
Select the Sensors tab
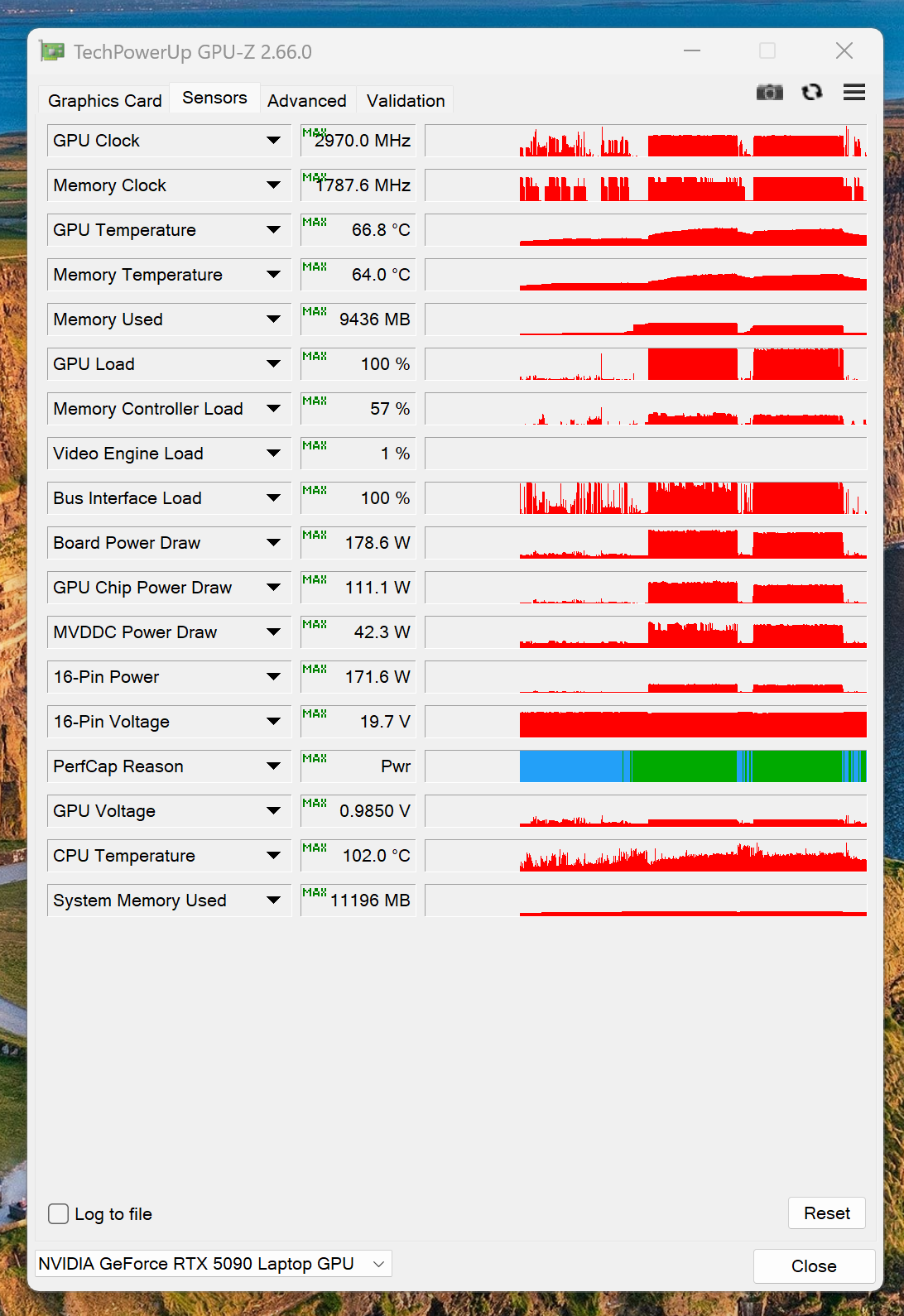coord(214,98)
